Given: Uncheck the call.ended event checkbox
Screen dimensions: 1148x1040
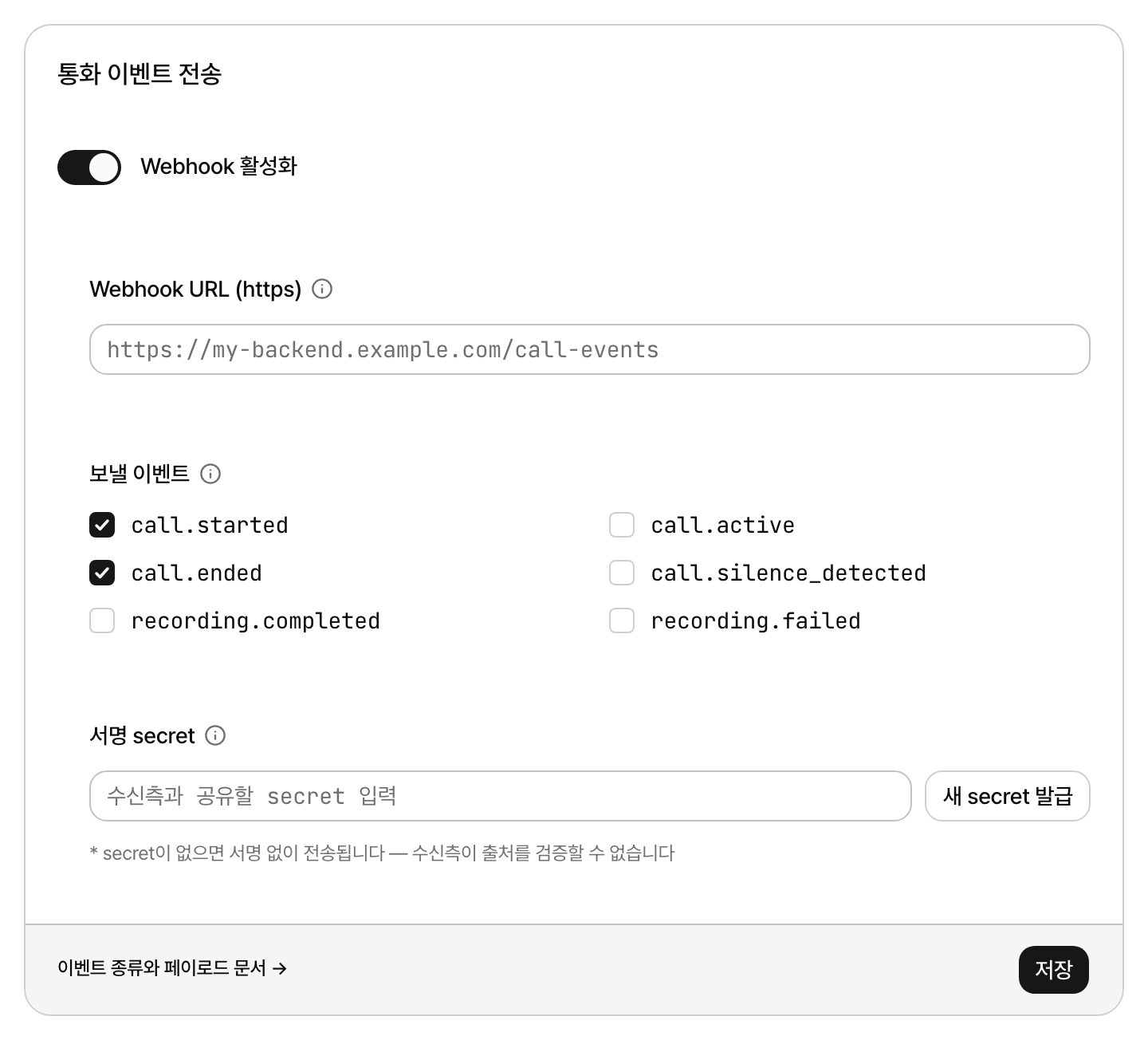Looking at the screenshot, I should (x=102, y=573).
